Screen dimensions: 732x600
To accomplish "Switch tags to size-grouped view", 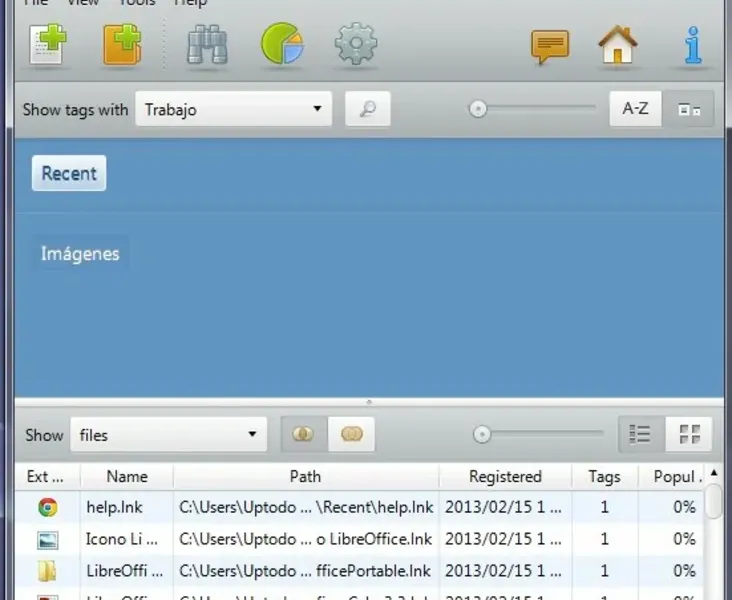I will click(689, 109).
